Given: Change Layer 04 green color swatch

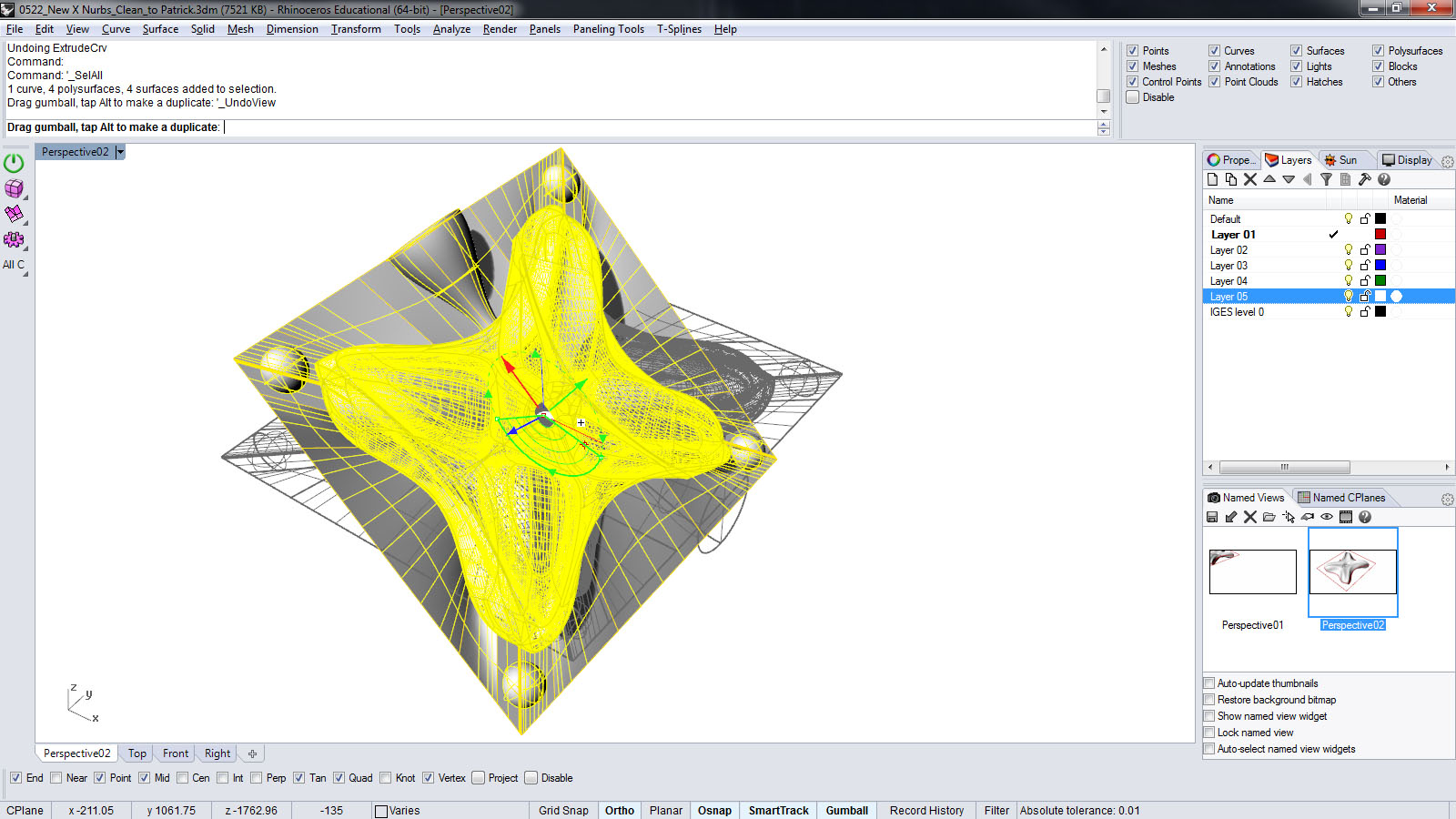Looking at the screenshot, I should point(1380,280).
